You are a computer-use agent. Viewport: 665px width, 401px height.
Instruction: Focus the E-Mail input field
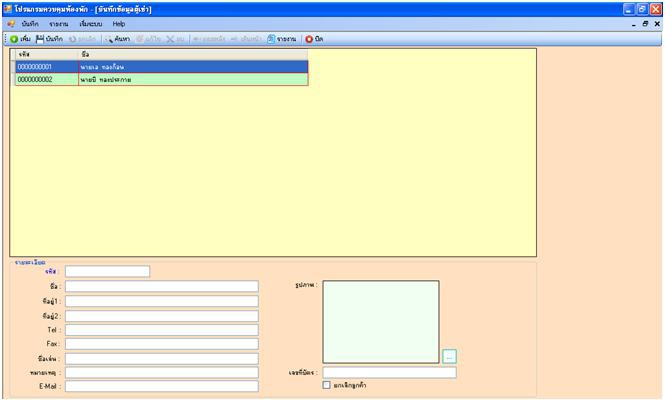pos(162,386)
